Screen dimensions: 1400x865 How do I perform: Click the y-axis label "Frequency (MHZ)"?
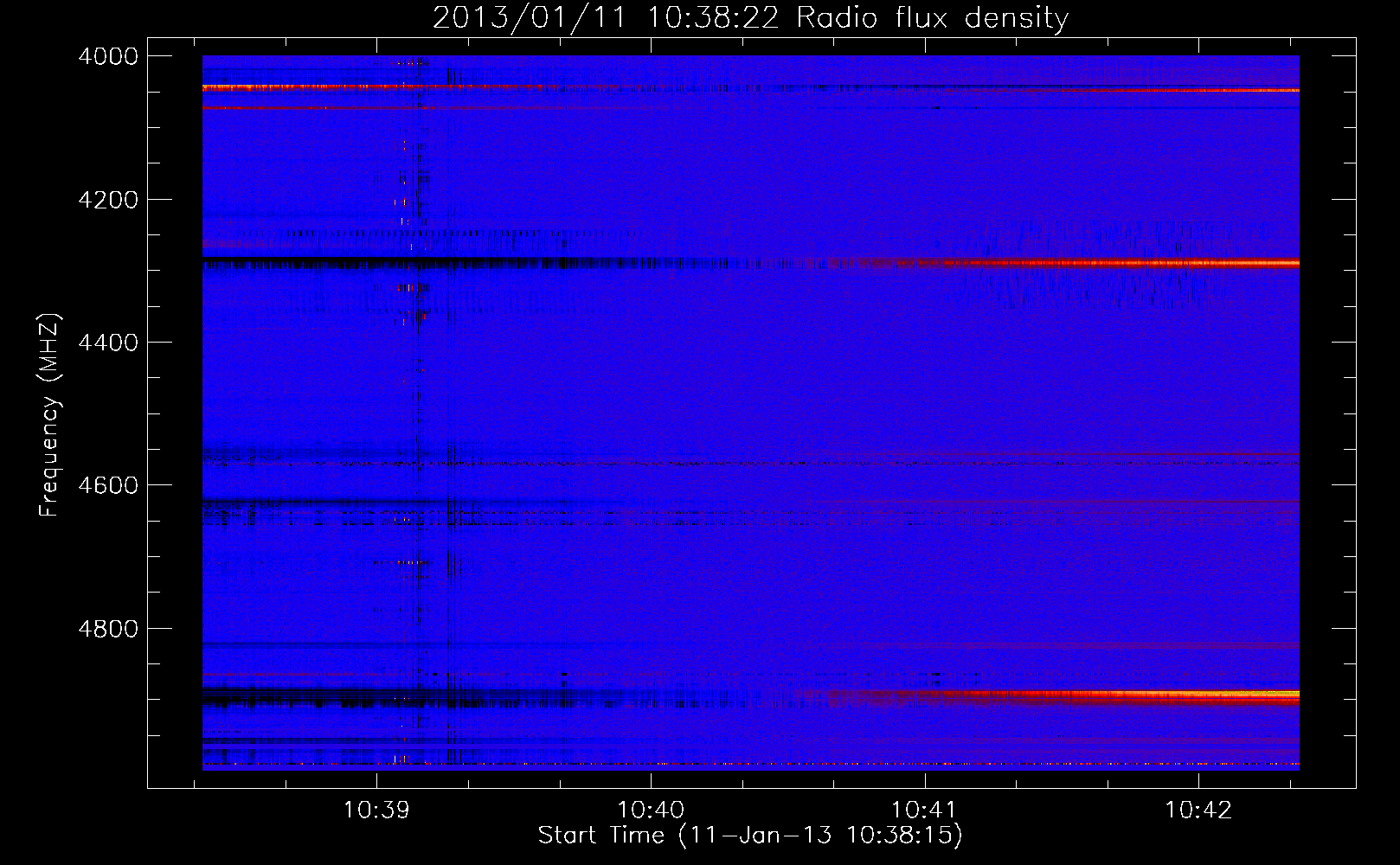point(49,415)
